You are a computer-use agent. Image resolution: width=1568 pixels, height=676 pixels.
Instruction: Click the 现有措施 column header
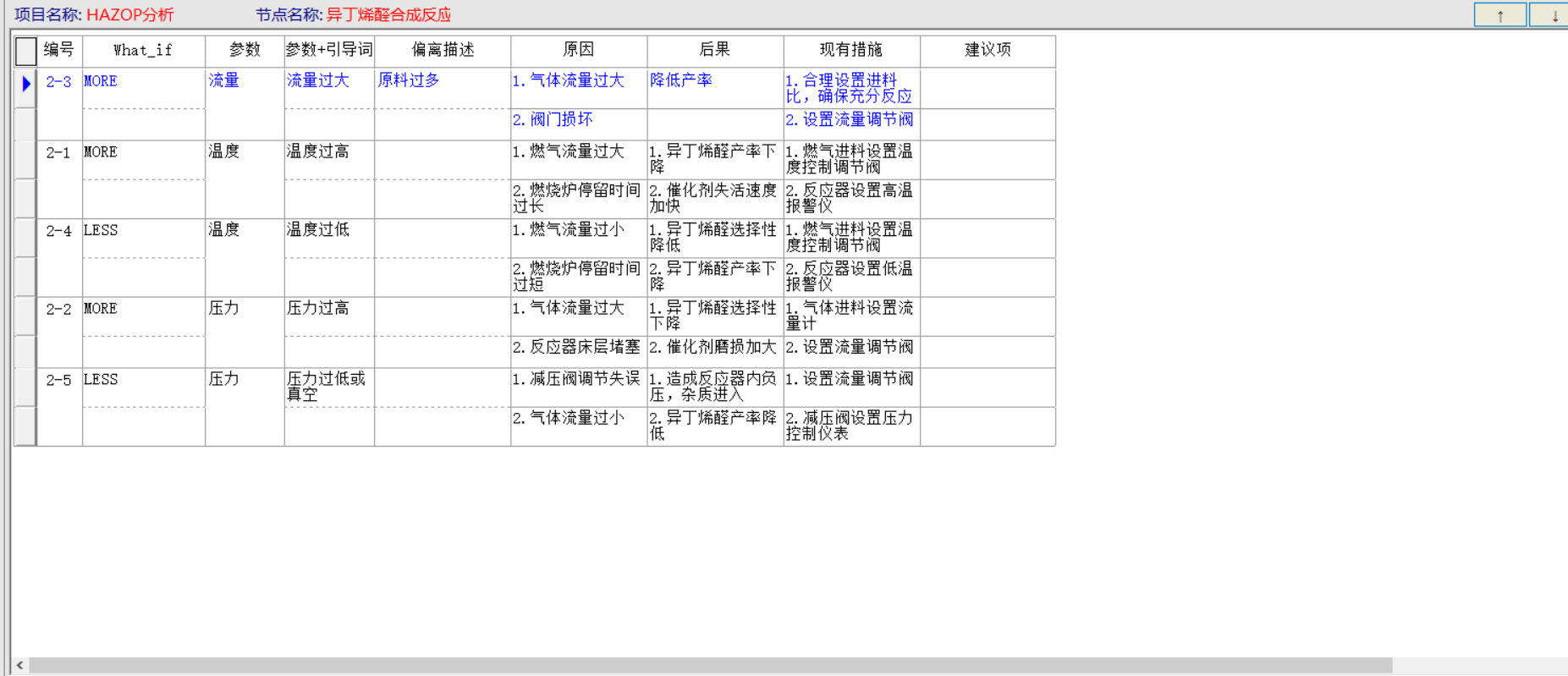coord(851,50)
